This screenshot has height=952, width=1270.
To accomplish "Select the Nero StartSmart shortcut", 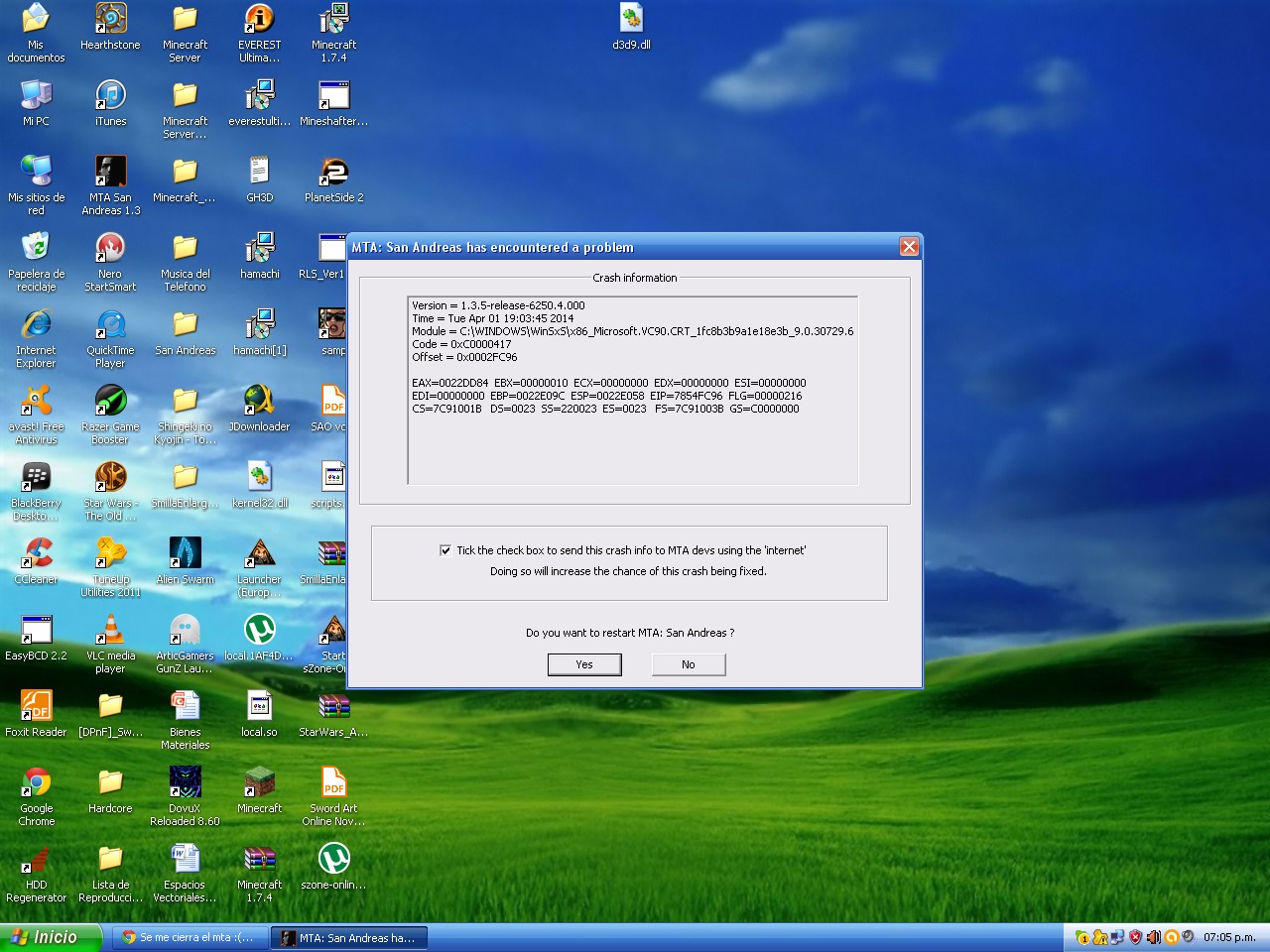I will [x=110, y=262].
